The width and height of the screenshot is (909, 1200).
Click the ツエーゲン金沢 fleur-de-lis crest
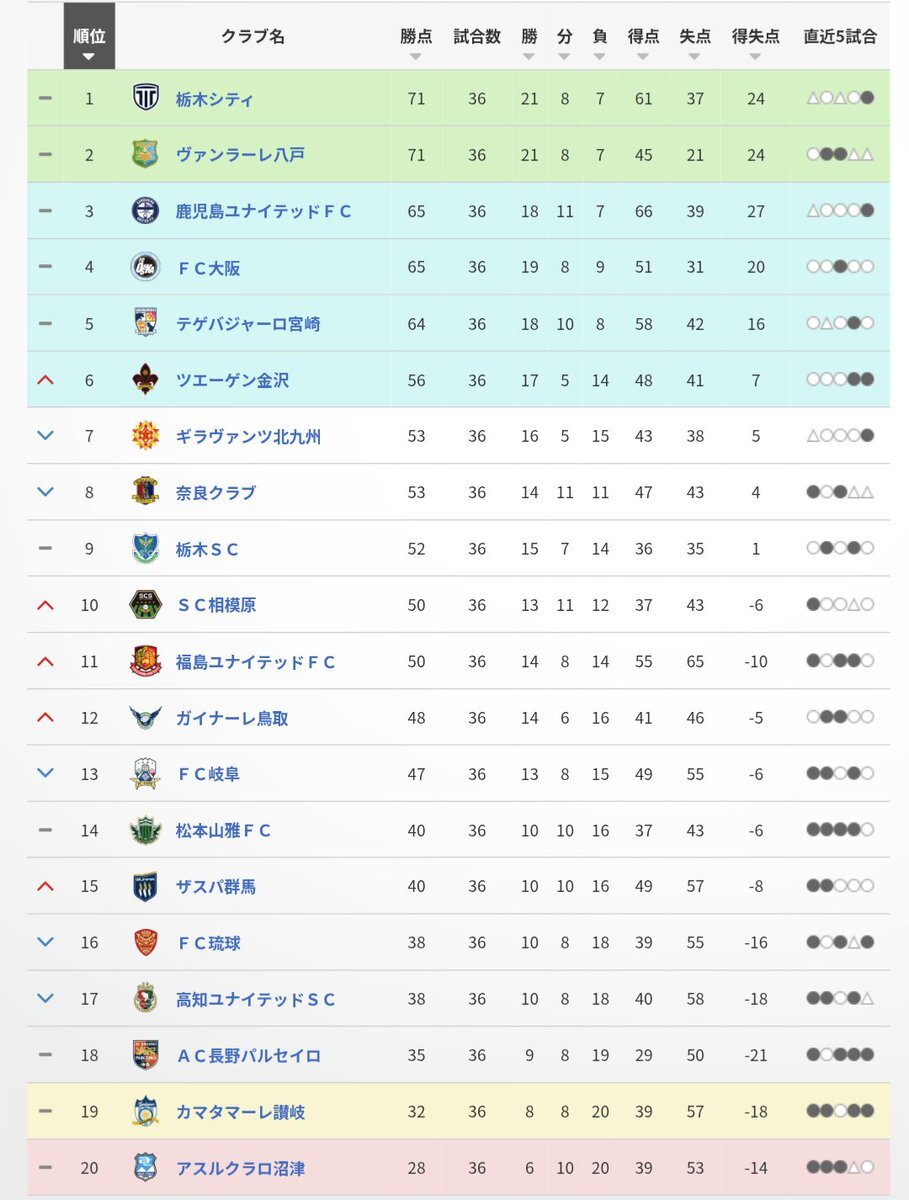pyautogui.click(x=145, y=379)
